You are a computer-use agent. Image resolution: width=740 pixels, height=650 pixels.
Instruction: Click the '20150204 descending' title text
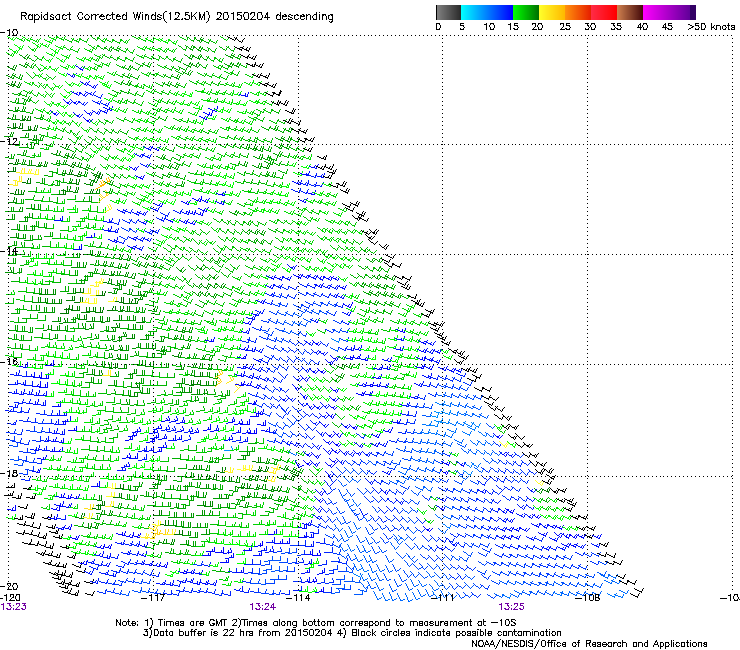click(275, 17)
